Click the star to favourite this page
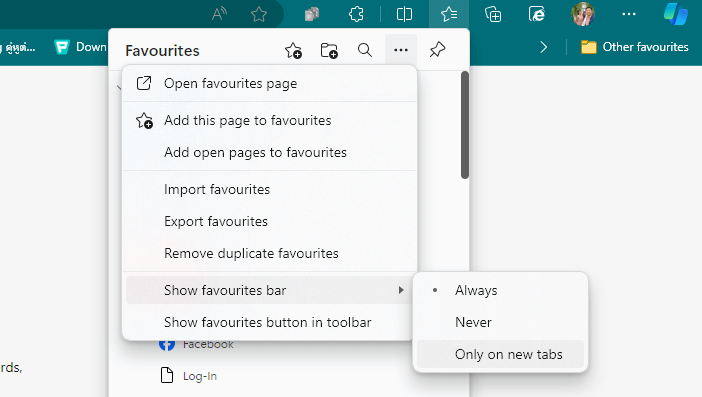 (259, 14)
